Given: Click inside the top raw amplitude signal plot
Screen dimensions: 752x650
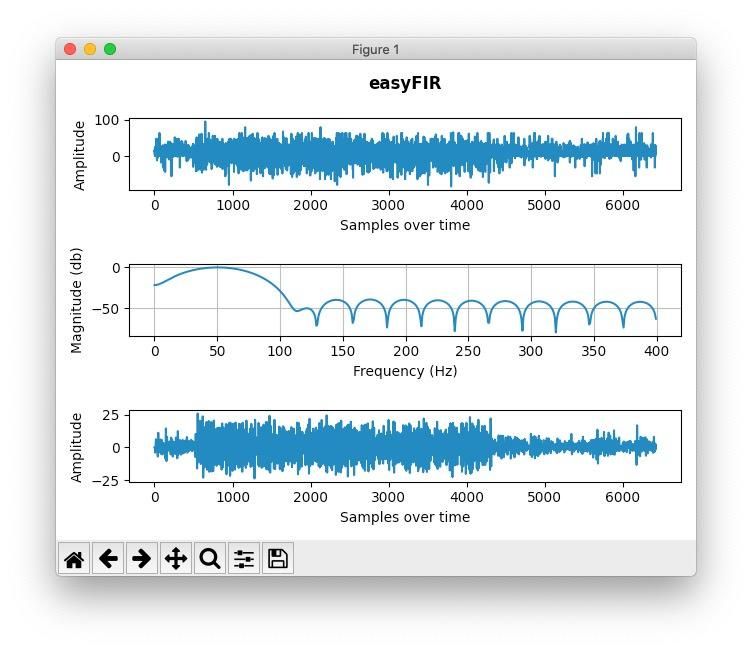Looking at the screenshot, I should (x=405, y=154).
